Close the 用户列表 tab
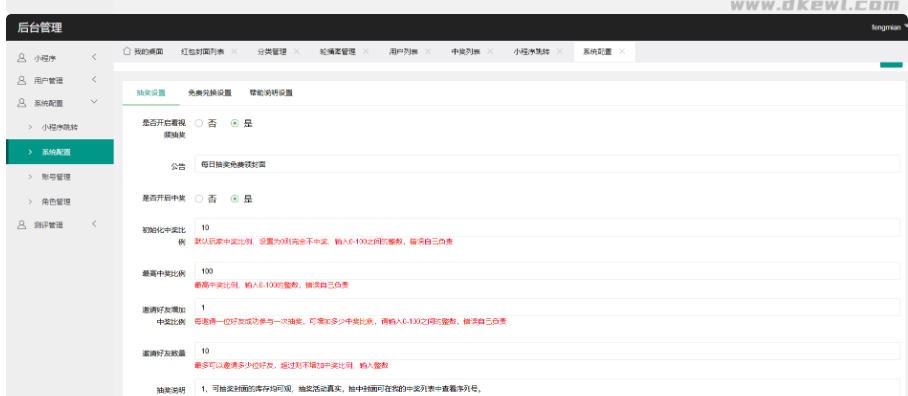Viewport: 908px width, 396px height. (428, 52)
